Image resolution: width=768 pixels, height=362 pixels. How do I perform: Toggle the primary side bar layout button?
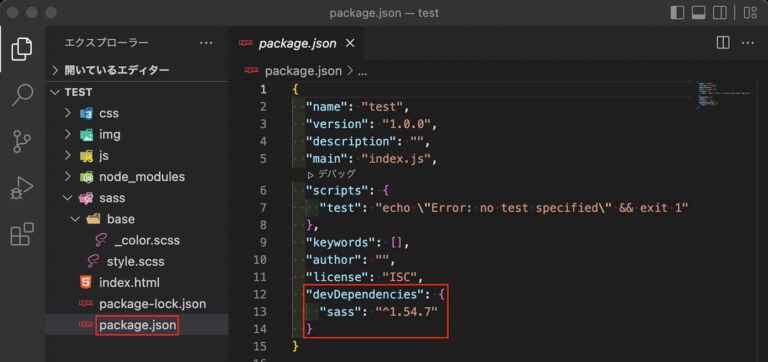tap(677, 12)
